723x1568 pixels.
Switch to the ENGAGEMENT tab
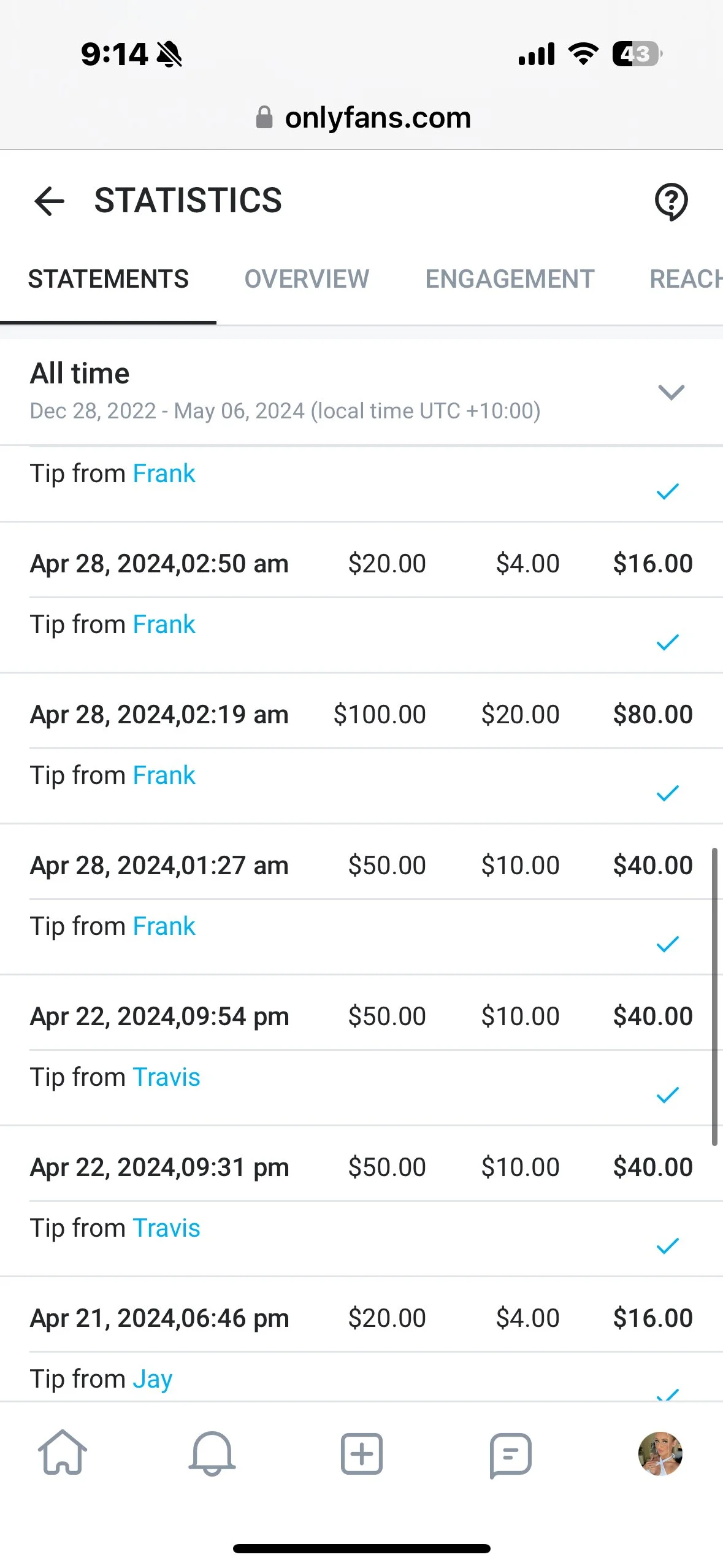pyautogui.click(x=510, y=279)
